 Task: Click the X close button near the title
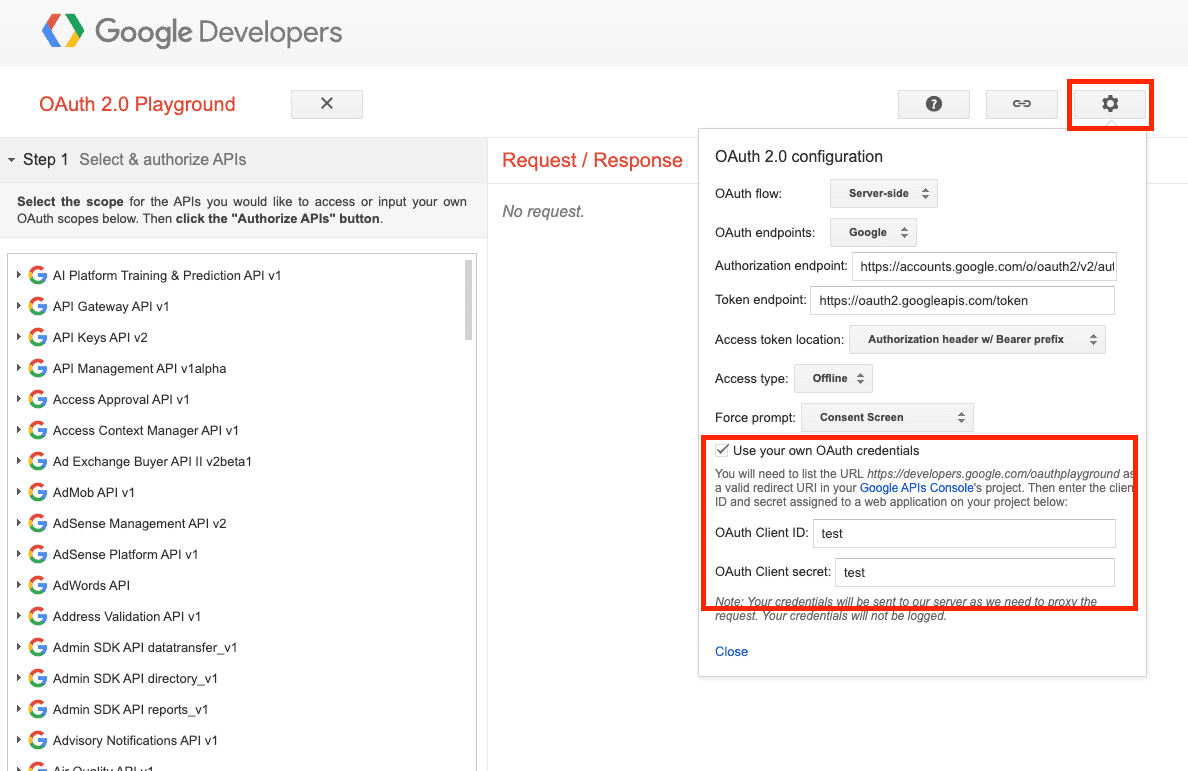pyautogui.click(x=326, y=104)
